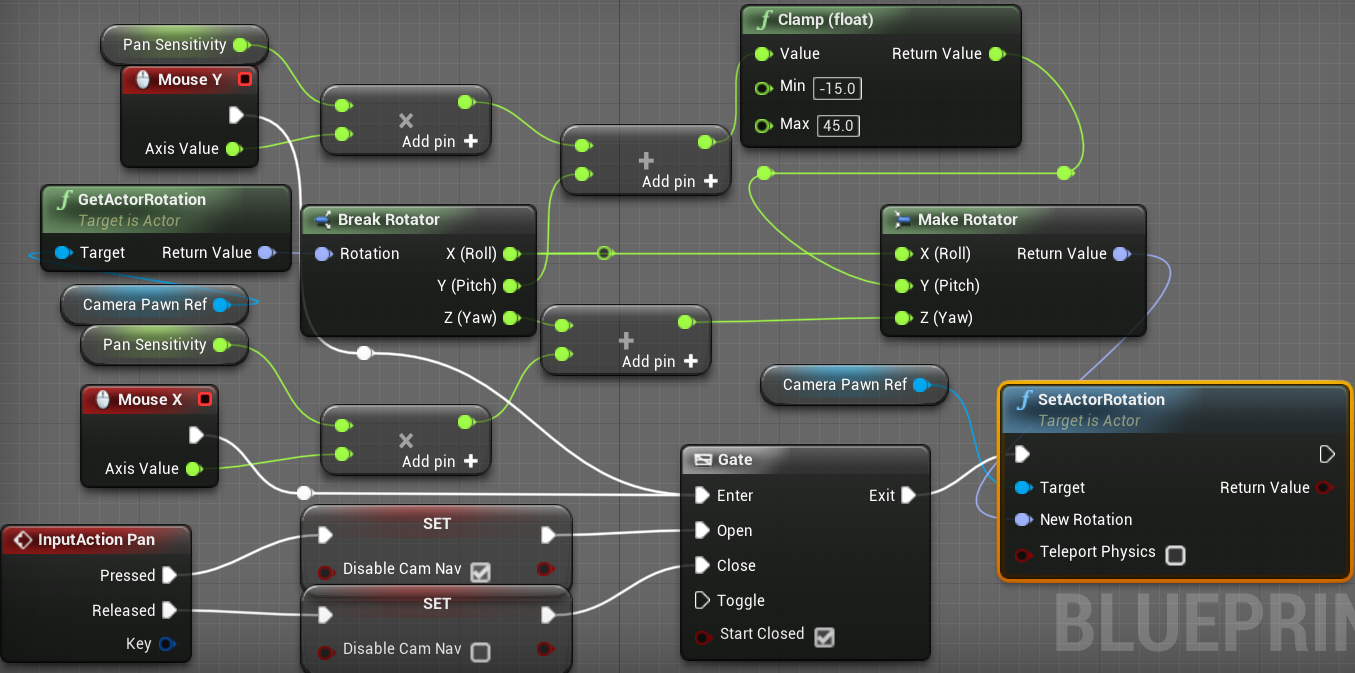
Task: Click the Mouse Y axis event icon
Action: coord(142,80)
